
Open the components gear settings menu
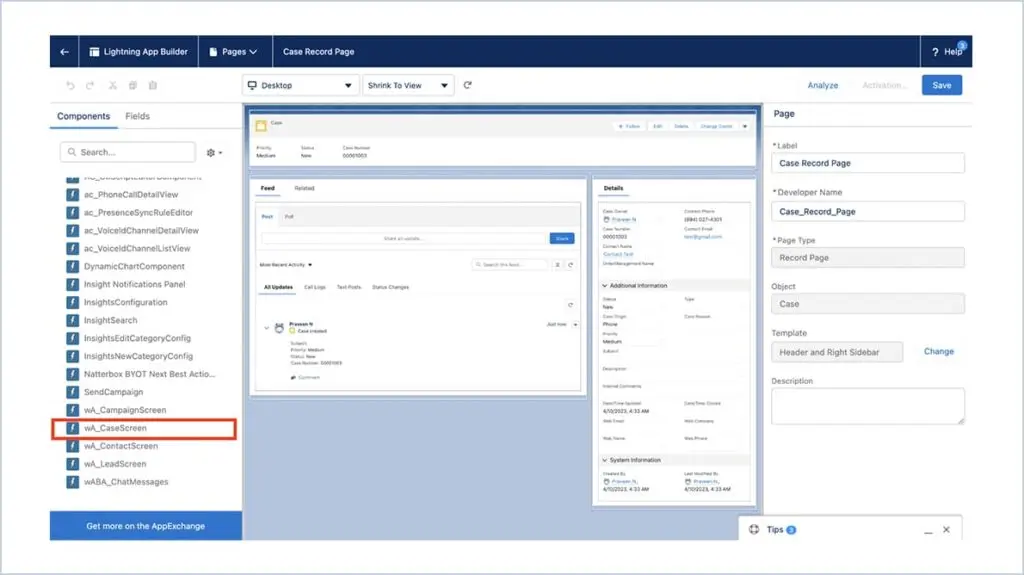[214, 152]
